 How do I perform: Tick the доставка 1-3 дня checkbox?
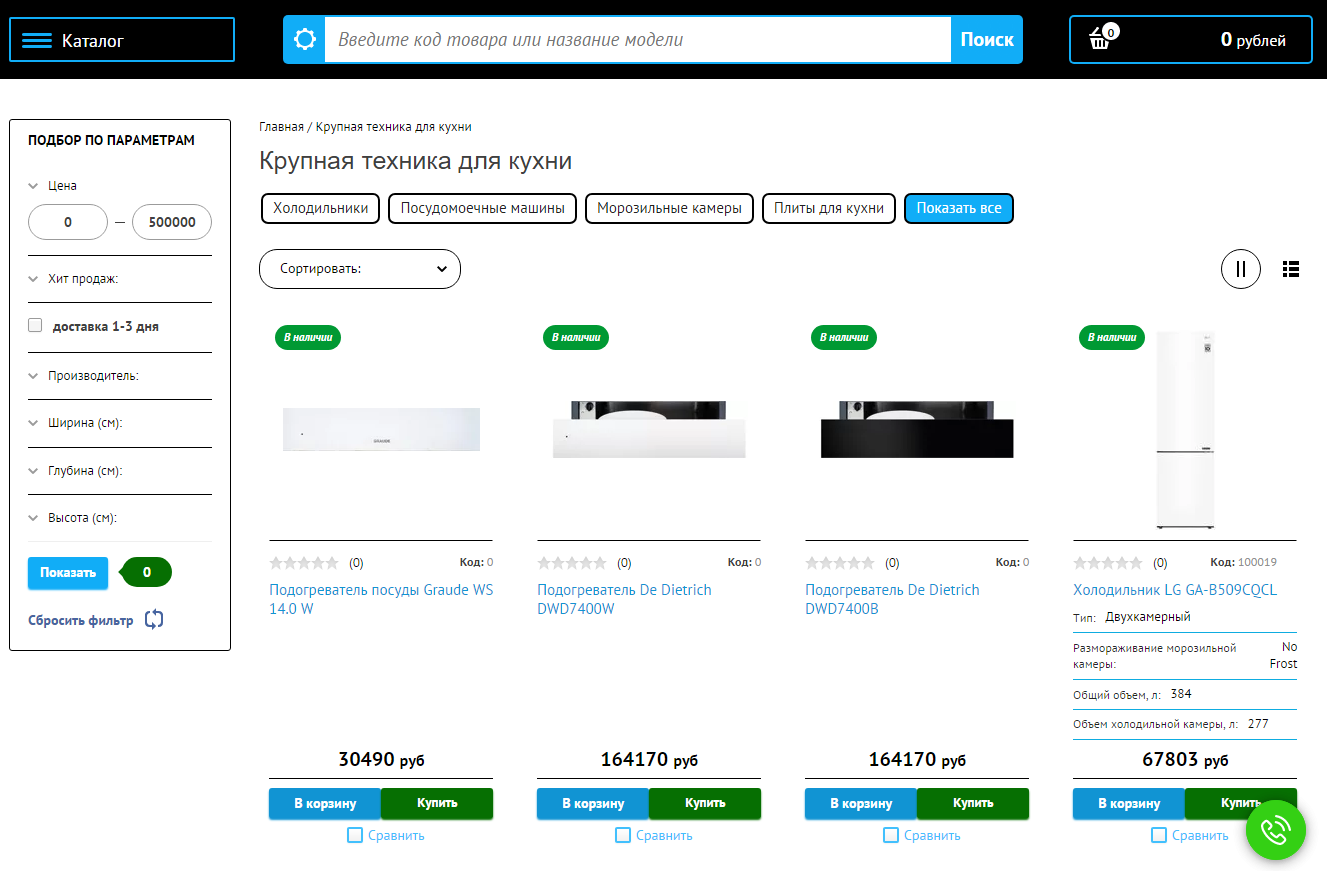(x=35, y=325)
